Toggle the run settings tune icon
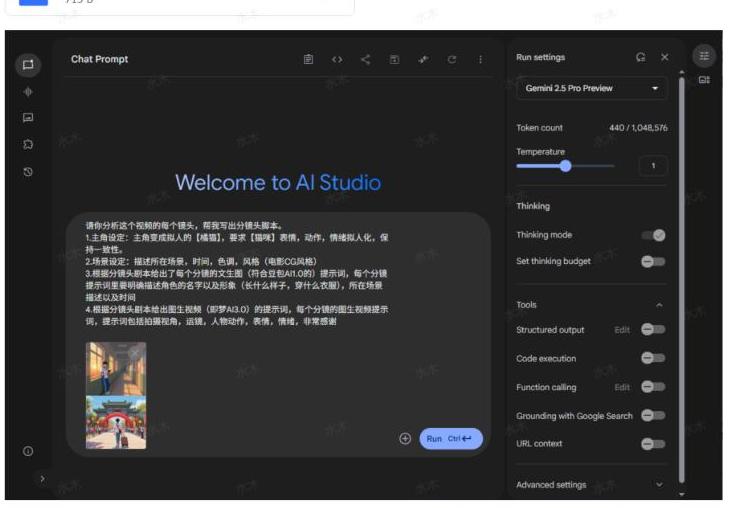This screenshot has height=508, width=741. 704,56
